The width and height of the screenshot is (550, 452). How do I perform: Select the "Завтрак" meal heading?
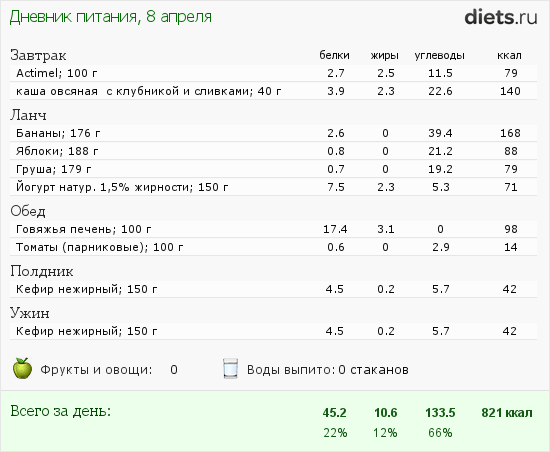pos(38,55)
